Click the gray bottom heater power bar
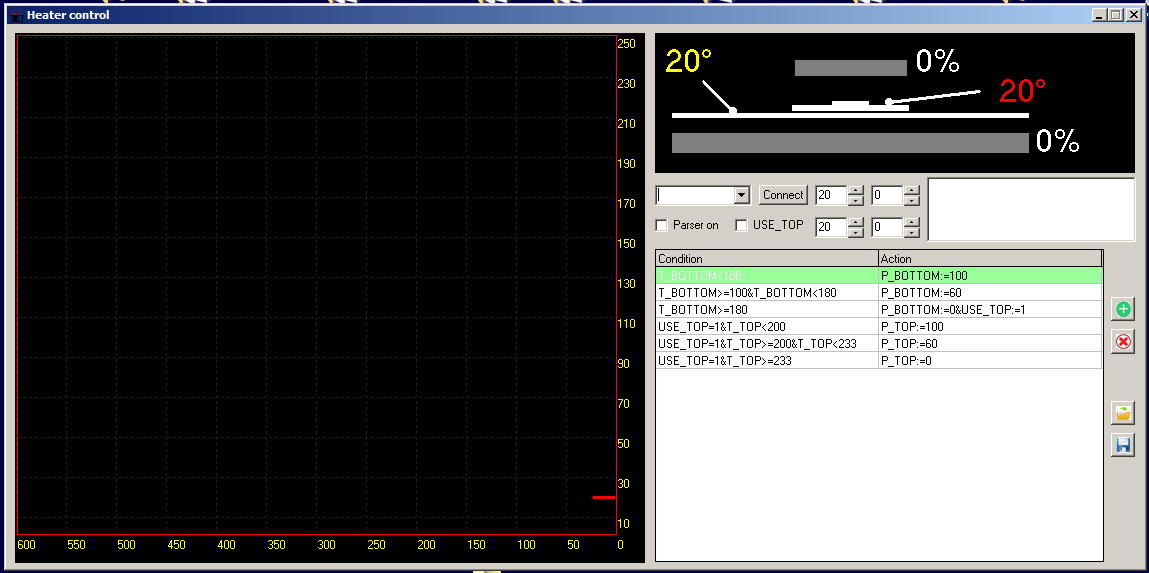The width and height of the screenshot is (1149, 573). click(x=849, y=143)
